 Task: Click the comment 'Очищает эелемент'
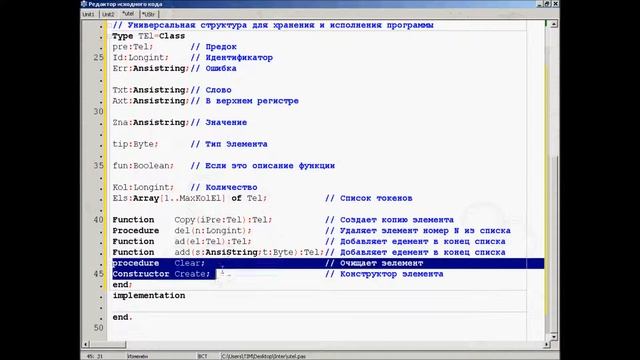point(381,263)
